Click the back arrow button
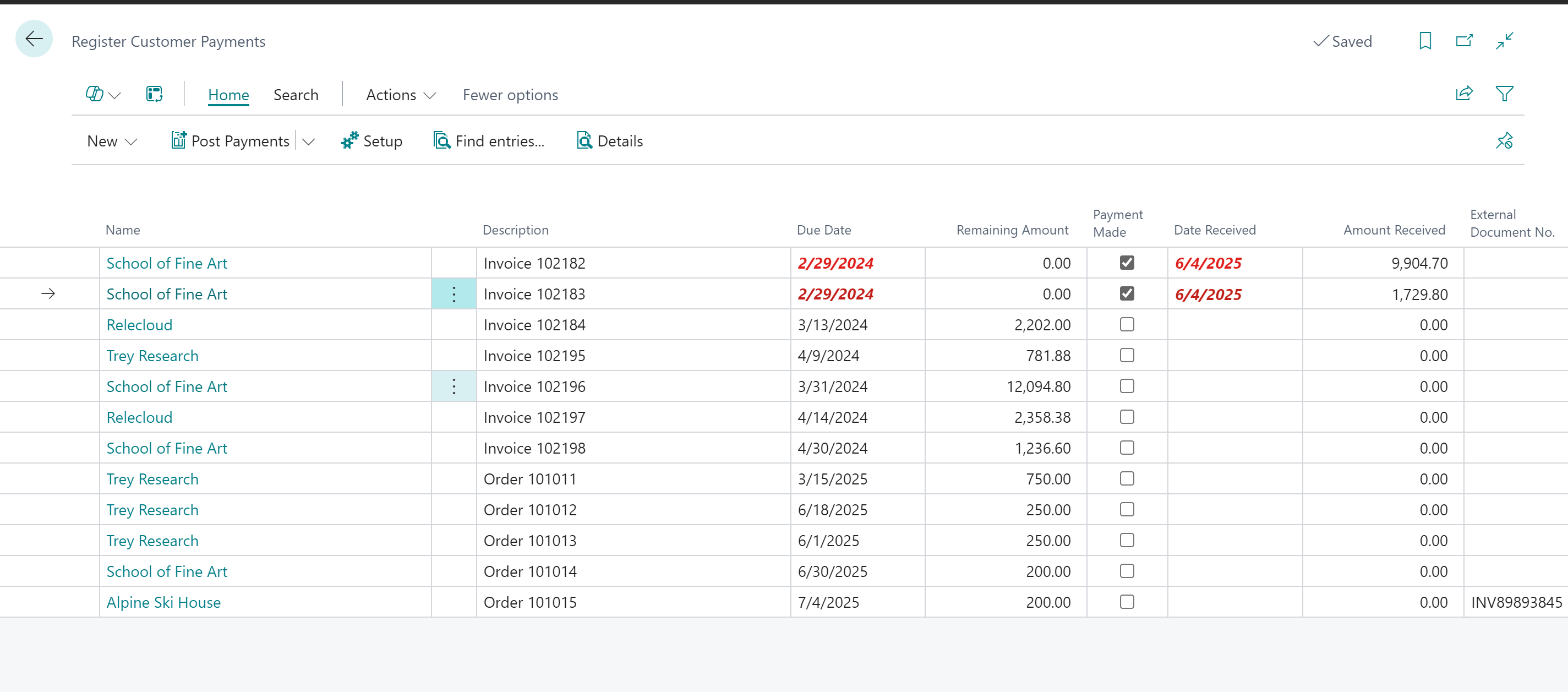 (34, 40)
